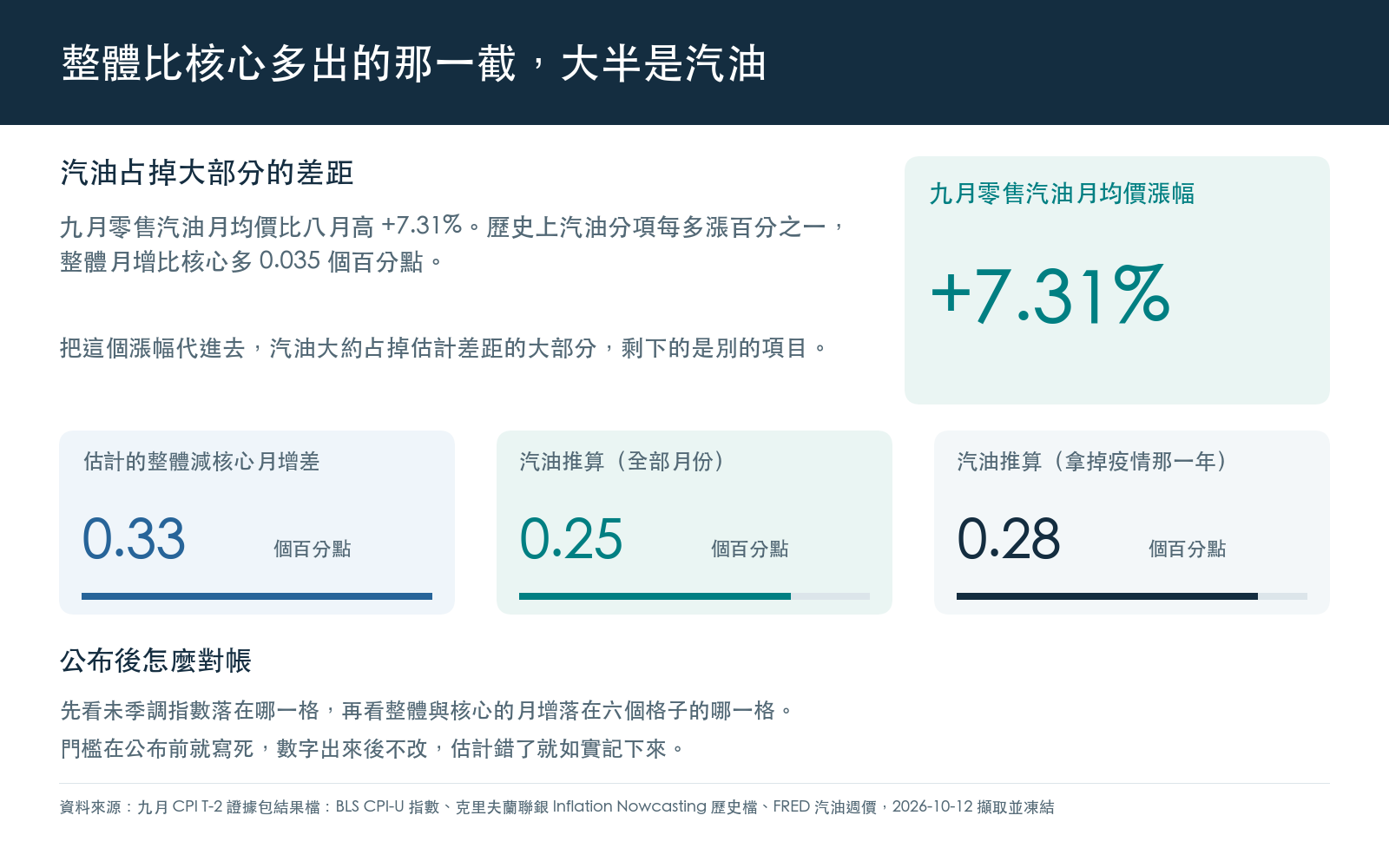1389x868 pixels.
Task: Click the blue progress bar under 0.33
Action: 257,596
